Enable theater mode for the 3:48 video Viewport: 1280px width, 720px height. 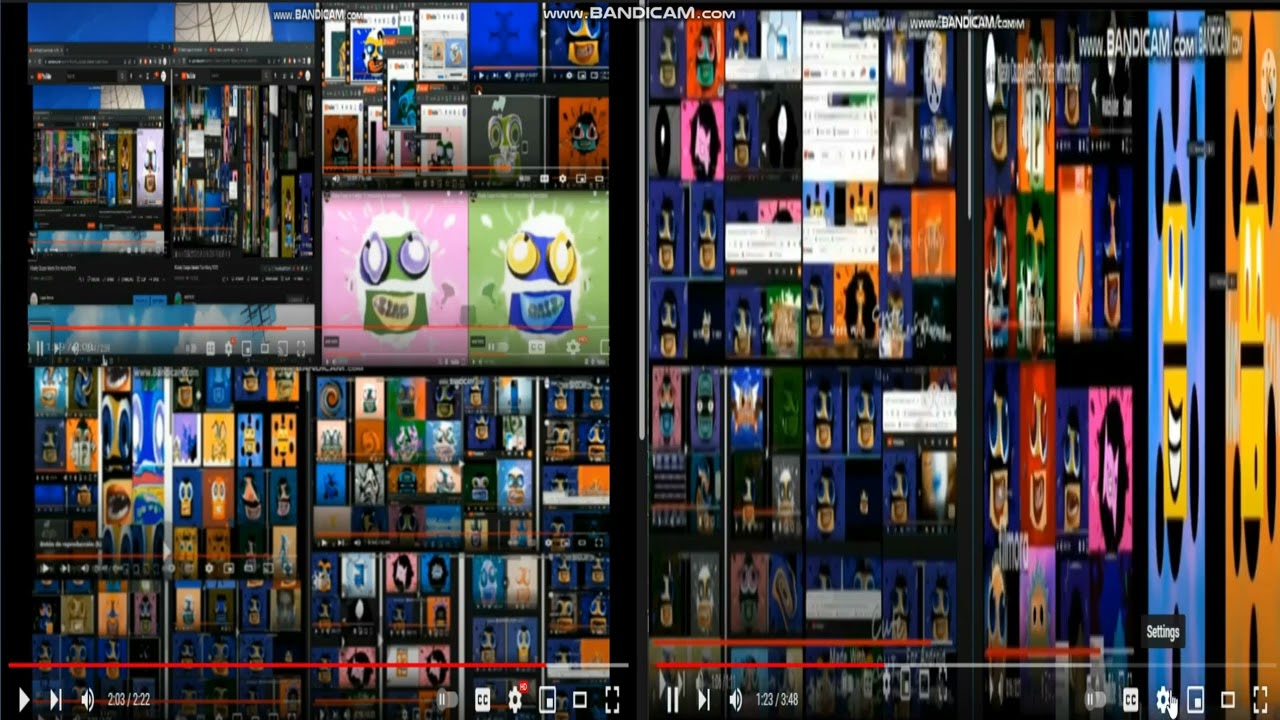[1228, 700]
